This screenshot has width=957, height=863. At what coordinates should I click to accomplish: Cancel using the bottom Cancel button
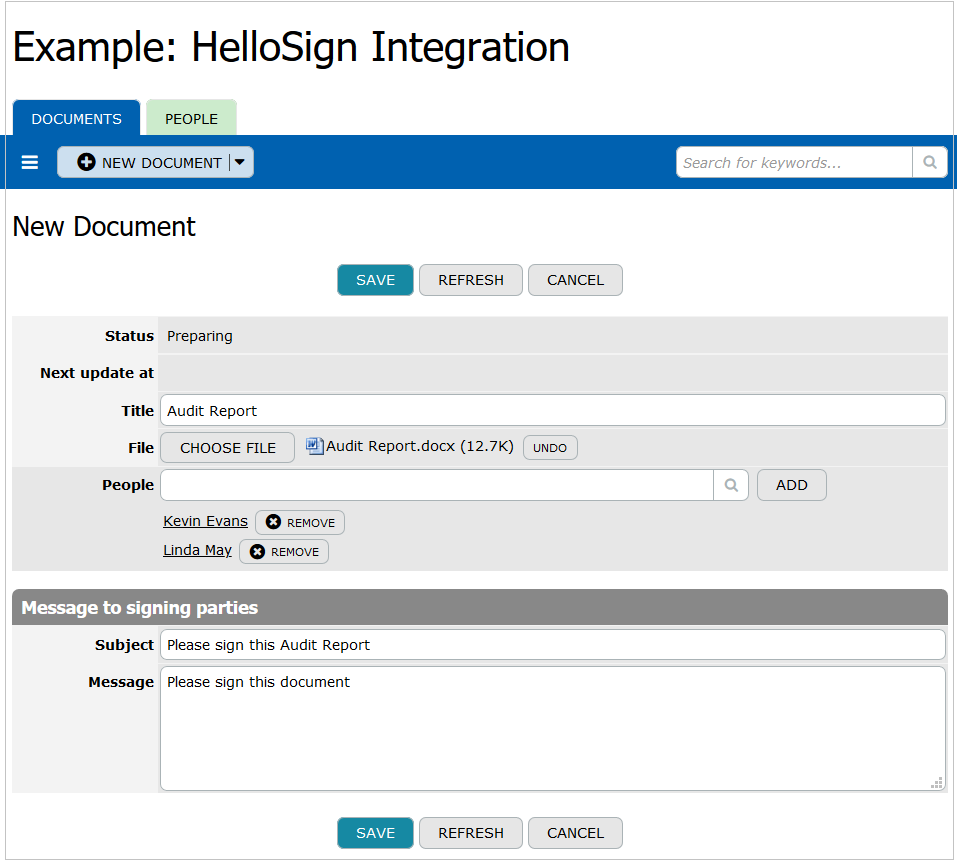575,833
